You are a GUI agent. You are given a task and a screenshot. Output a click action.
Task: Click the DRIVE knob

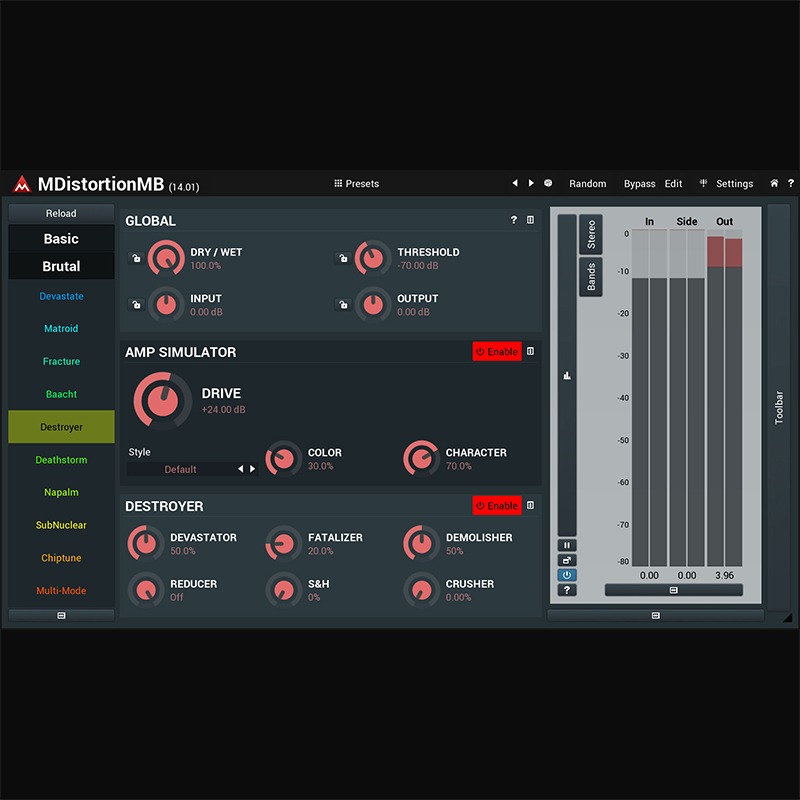pyautogui.click(x=163, y=400)
